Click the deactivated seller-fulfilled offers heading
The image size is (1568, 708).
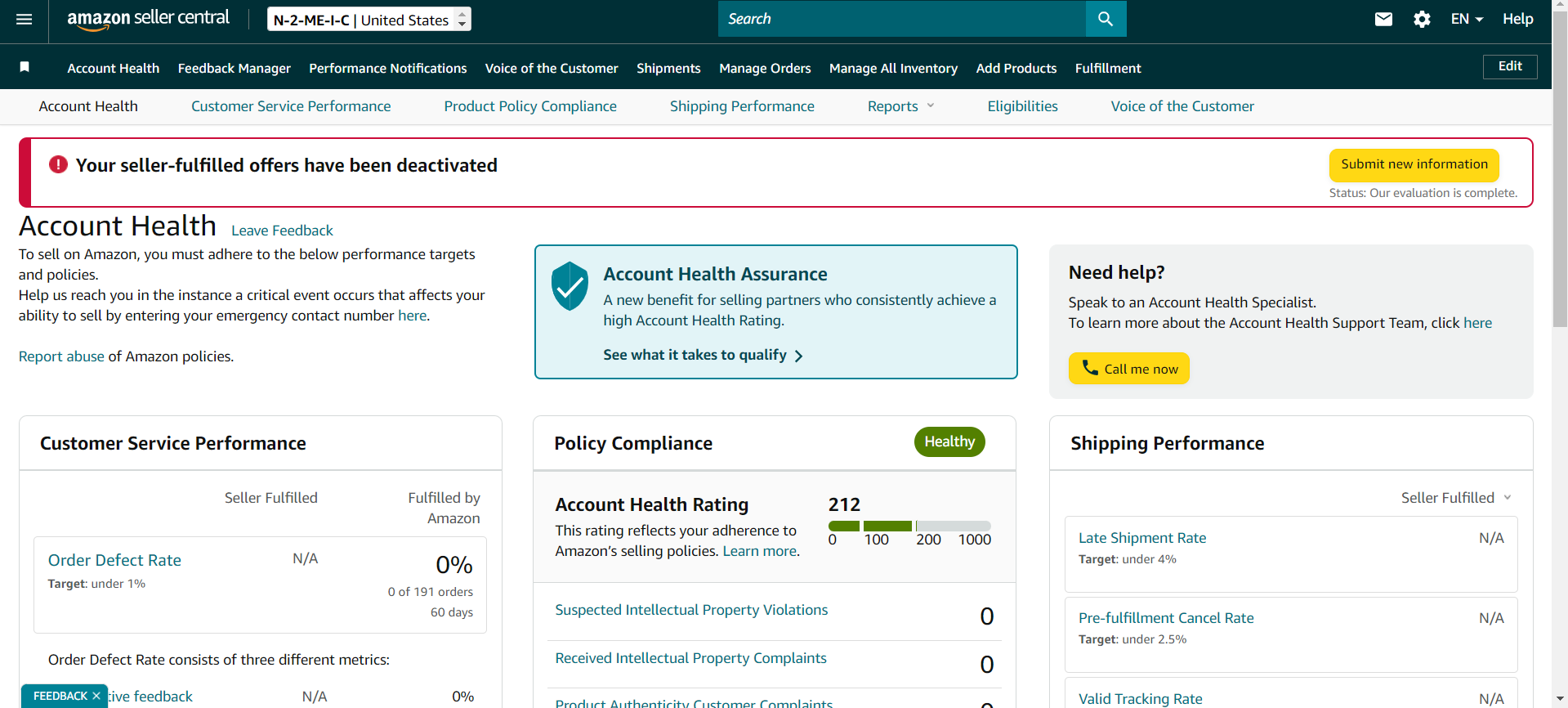click(x=287, y=165)
